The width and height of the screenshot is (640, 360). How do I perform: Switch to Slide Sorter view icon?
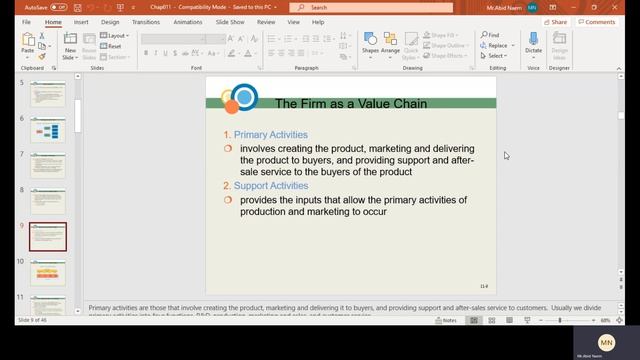point(492,320)
